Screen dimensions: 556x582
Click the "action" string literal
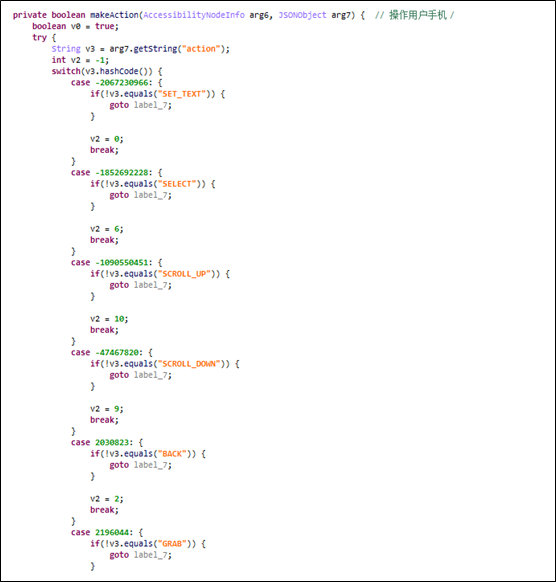tap(201, 49)
